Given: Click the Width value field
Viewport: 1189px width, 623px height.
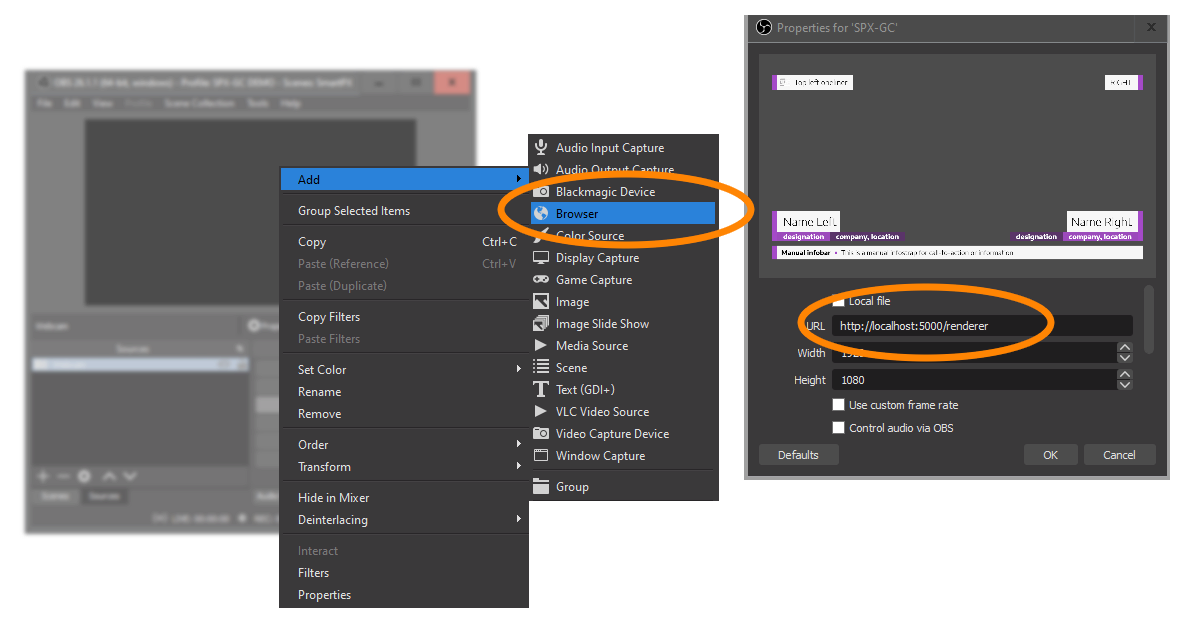Looking at the screenshot, I should tap(974, 353).
